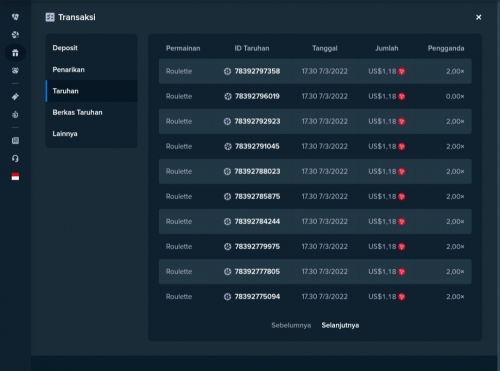Open the sports ball icon in sidebar

pos(15,35)
